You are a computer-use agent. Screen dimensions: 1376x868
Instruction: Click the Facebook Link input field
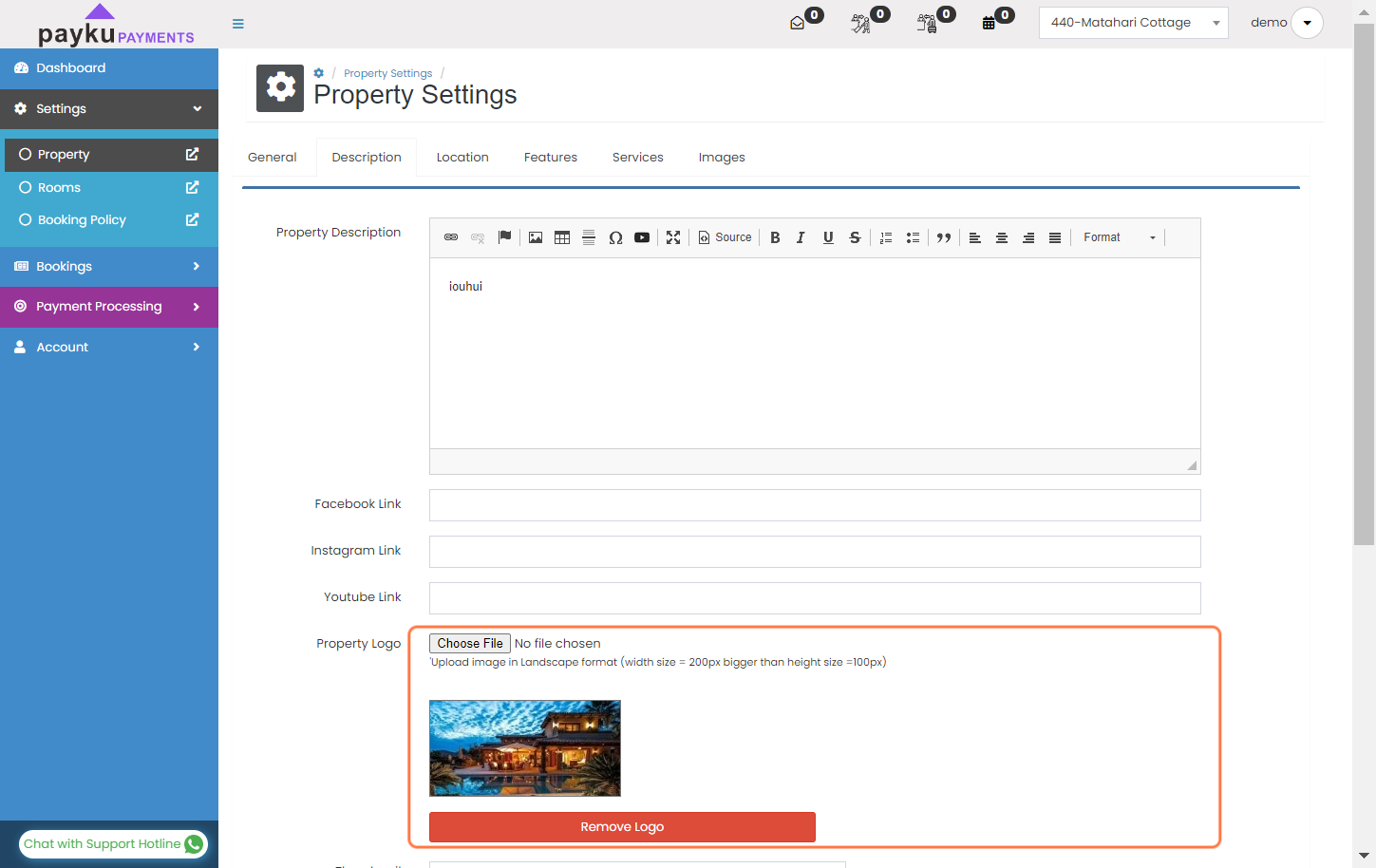pos(815,505)
